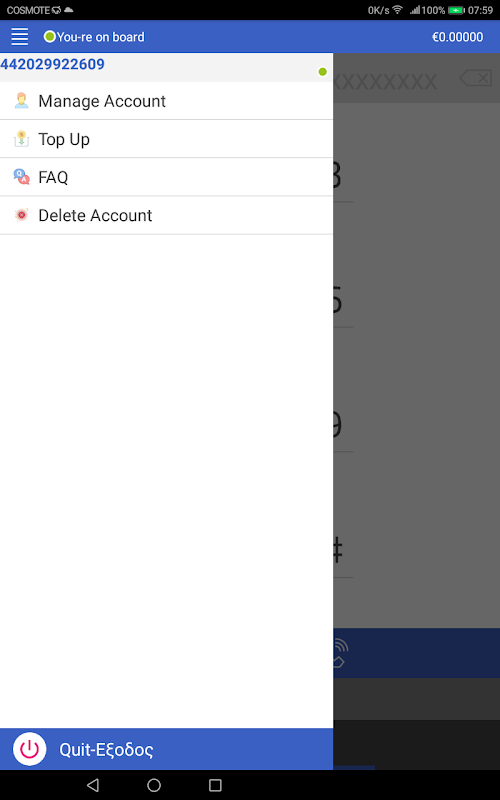Tap the Top Up money icon
Image resolution: width=500 pixels, height=800 pixels.
(21, 139)
